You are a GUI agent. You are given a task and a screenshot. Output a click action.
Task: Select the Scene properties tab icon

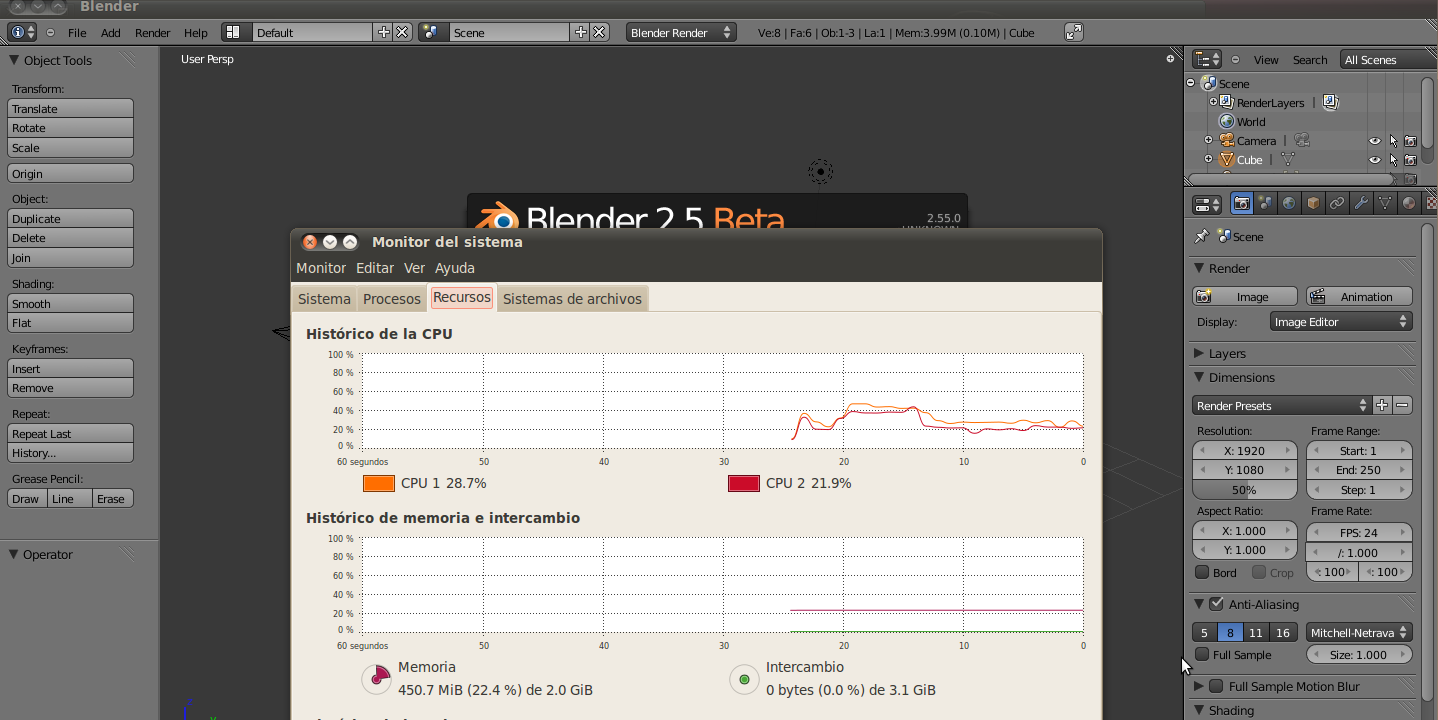pos(1266,204)
